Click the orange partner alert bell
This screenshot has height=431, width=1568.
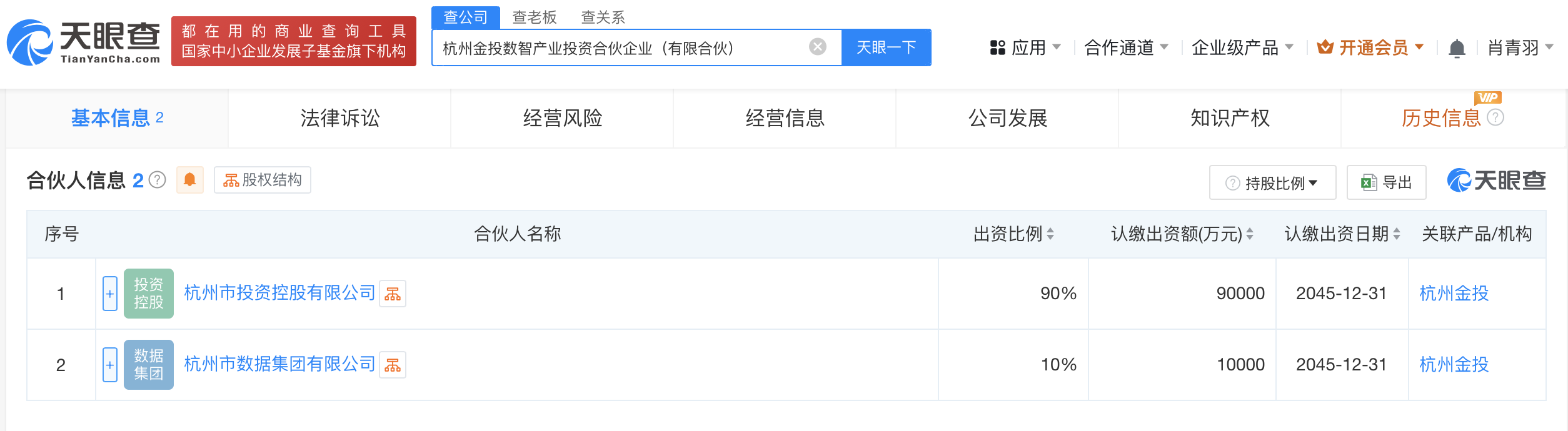[190, 180]
